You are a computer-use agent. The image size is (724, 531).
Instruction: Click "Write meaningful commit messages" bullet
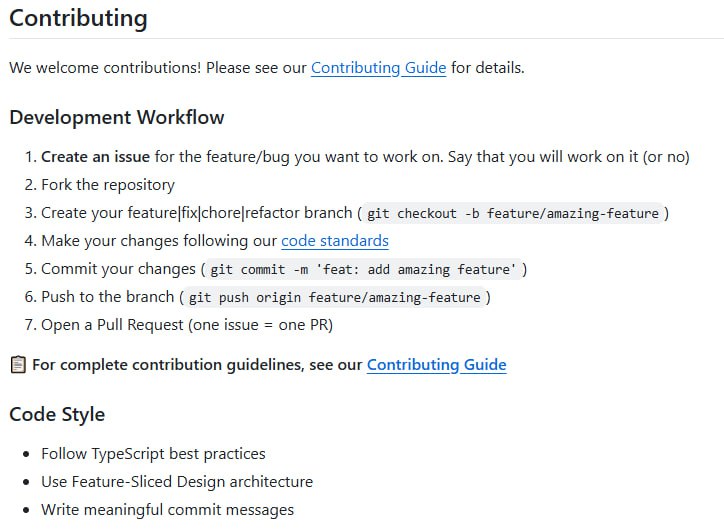[167, 510]
